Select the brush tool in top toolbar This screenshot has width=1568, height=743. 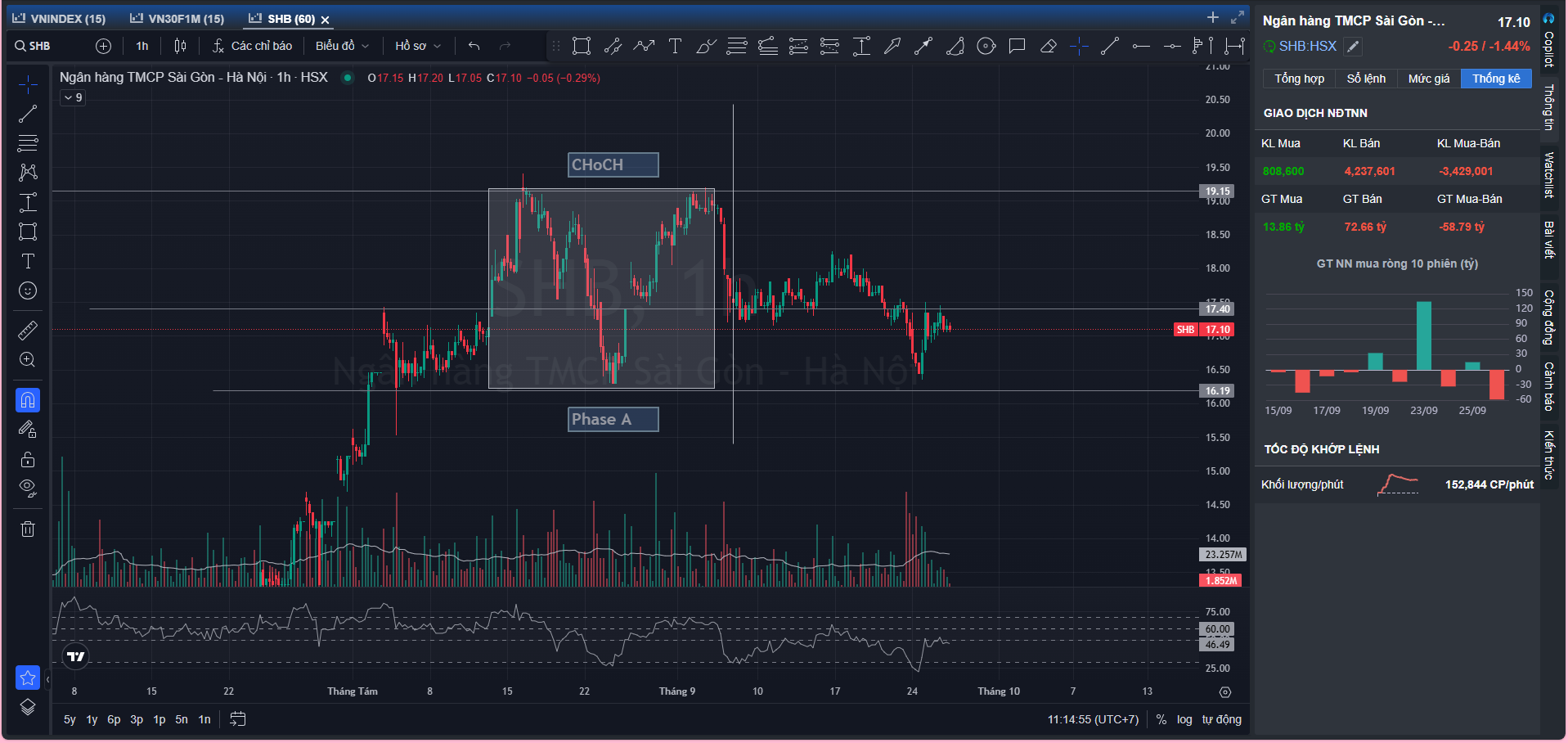pos(706,46)
